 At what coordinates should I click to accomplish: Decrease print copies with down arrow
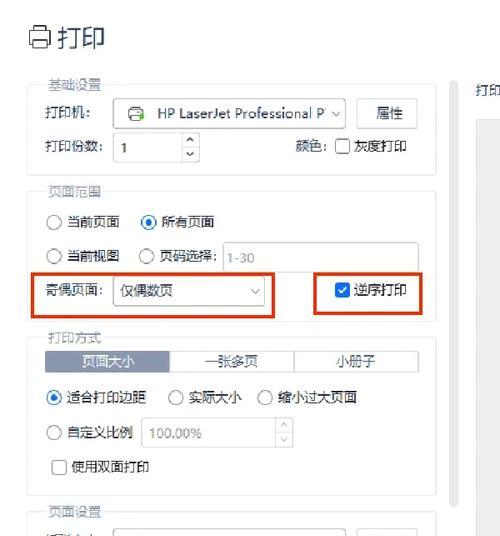(x=190, y=154)
